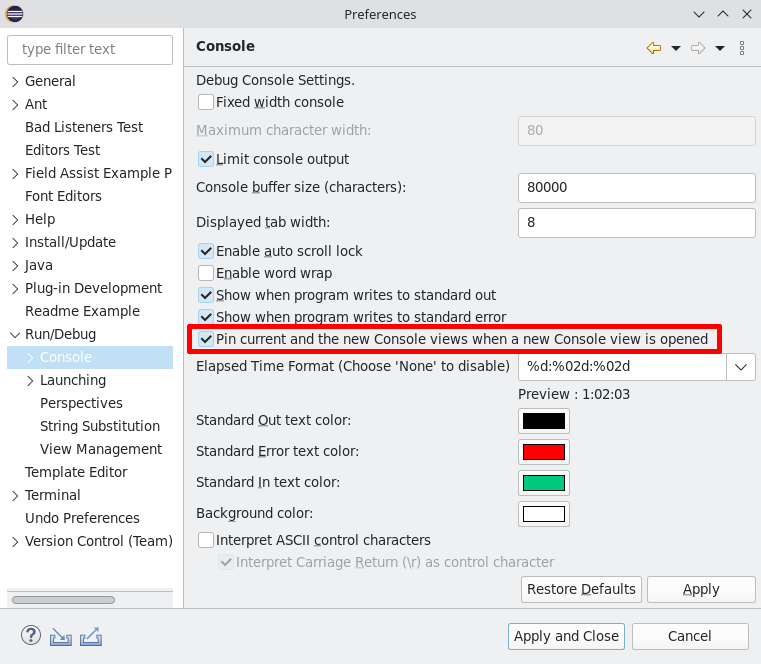Expand the Field Assist Example node
The width and height of the screenshot is (761, 664).
pos(15,173)
